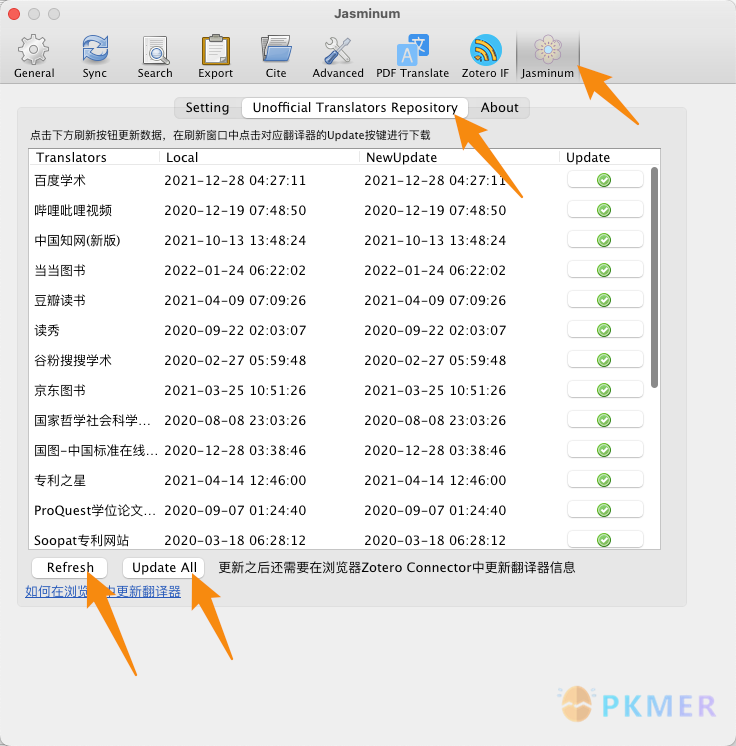736x746 pixels.
Task: Switch to the Setting tab
Action: tap(207, 108)
